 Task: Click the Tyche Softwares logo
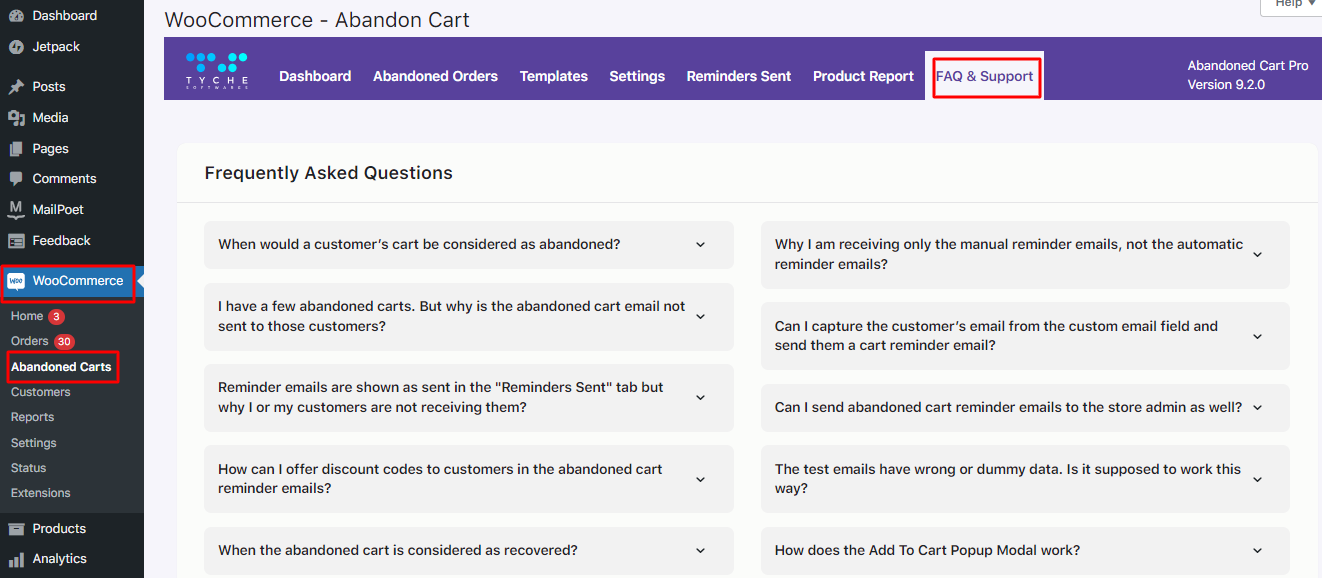tap(216, 70)
